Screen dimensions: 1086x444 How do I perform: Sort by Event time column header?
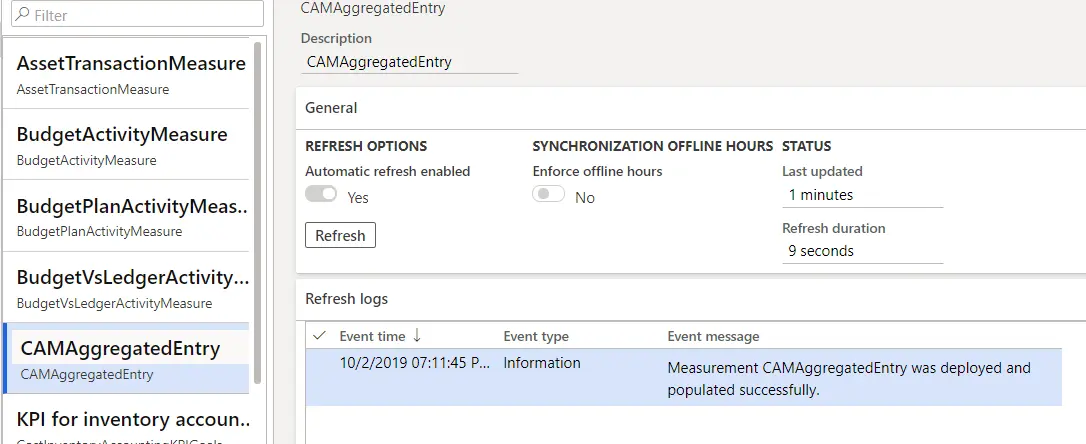pos(373,336)
